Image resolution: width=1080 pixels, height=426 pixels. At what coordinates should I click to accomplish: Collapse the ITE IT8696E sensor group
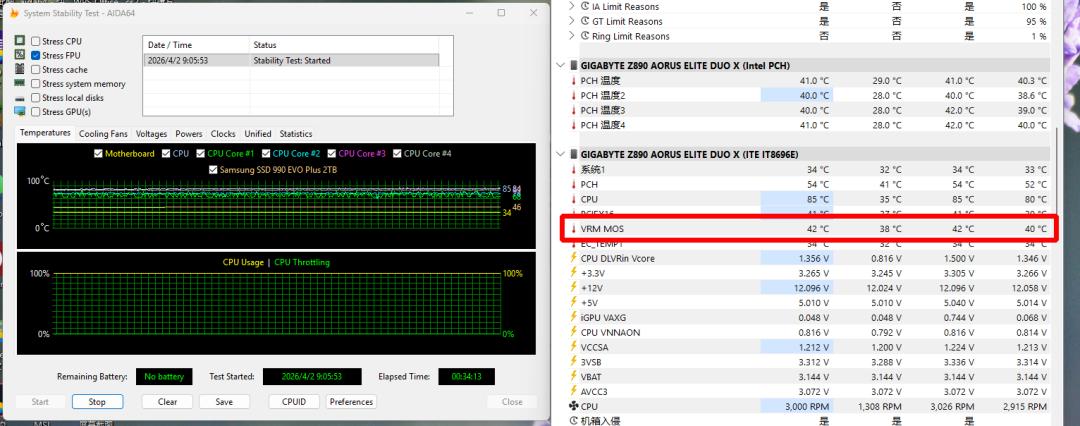[561, 154]
